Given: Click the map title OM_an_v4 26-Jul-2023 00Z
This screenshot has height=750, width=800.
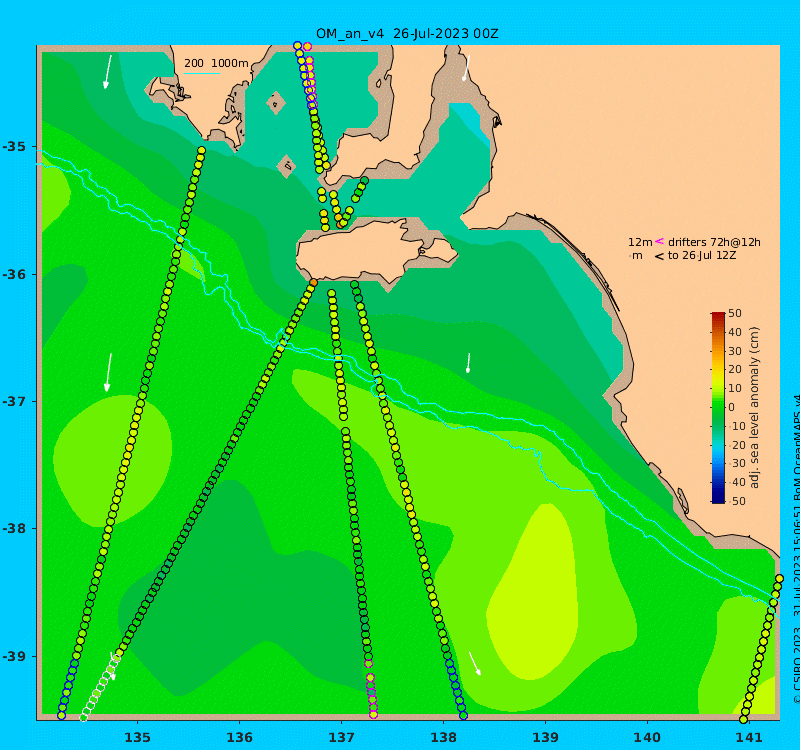Looking at the screenshot, I should click(x=407, y=34).
